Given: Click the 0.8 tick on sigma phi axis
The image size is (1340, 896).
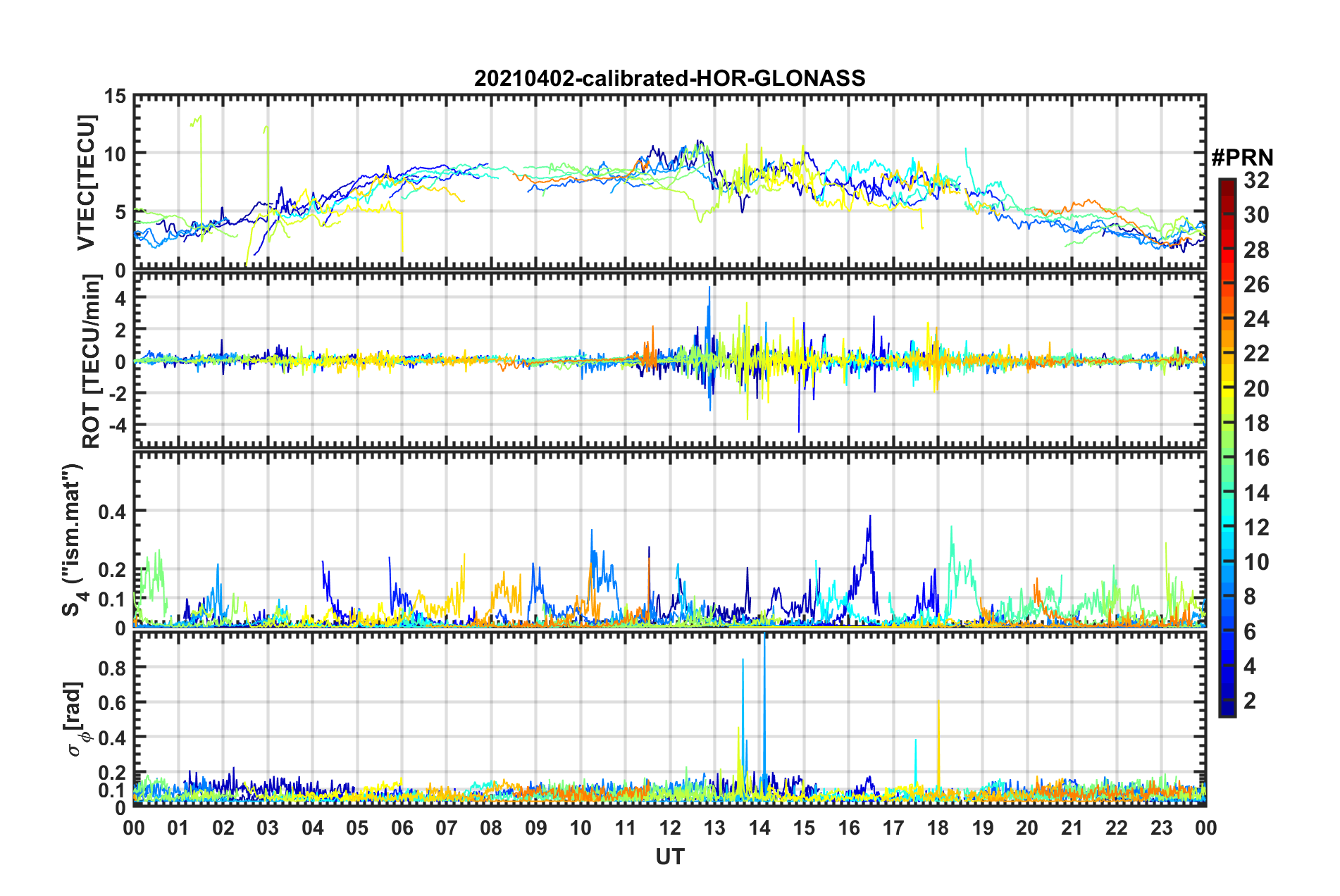Looking at the screenshot, I should [x=113, y=667].
